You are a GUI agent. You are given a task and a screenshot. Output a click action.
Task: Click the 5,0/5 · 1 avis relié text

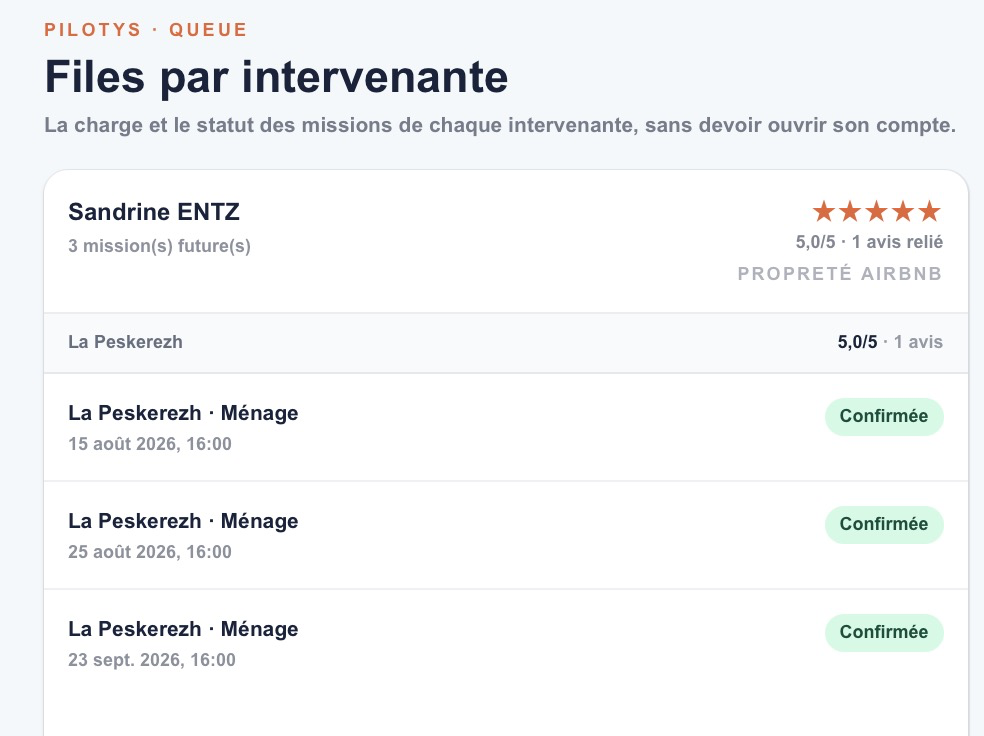coord(869,242)
